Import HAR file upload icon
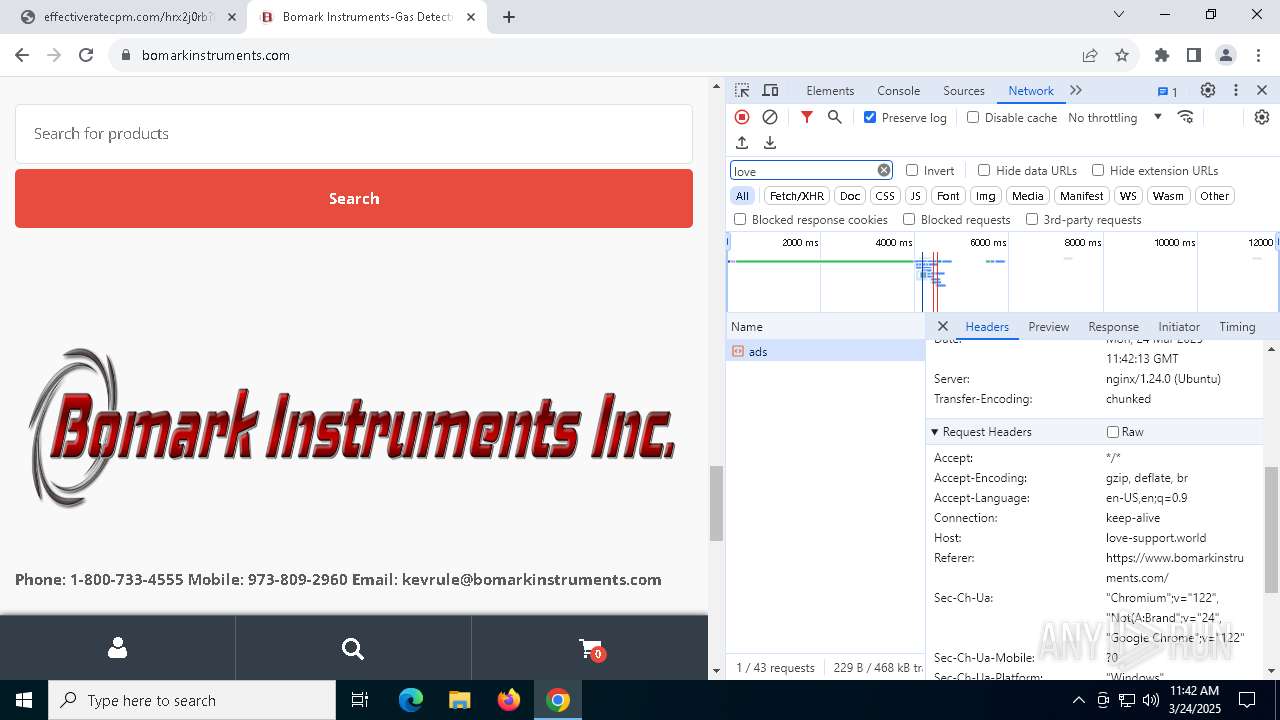 [x=742, y=143]
